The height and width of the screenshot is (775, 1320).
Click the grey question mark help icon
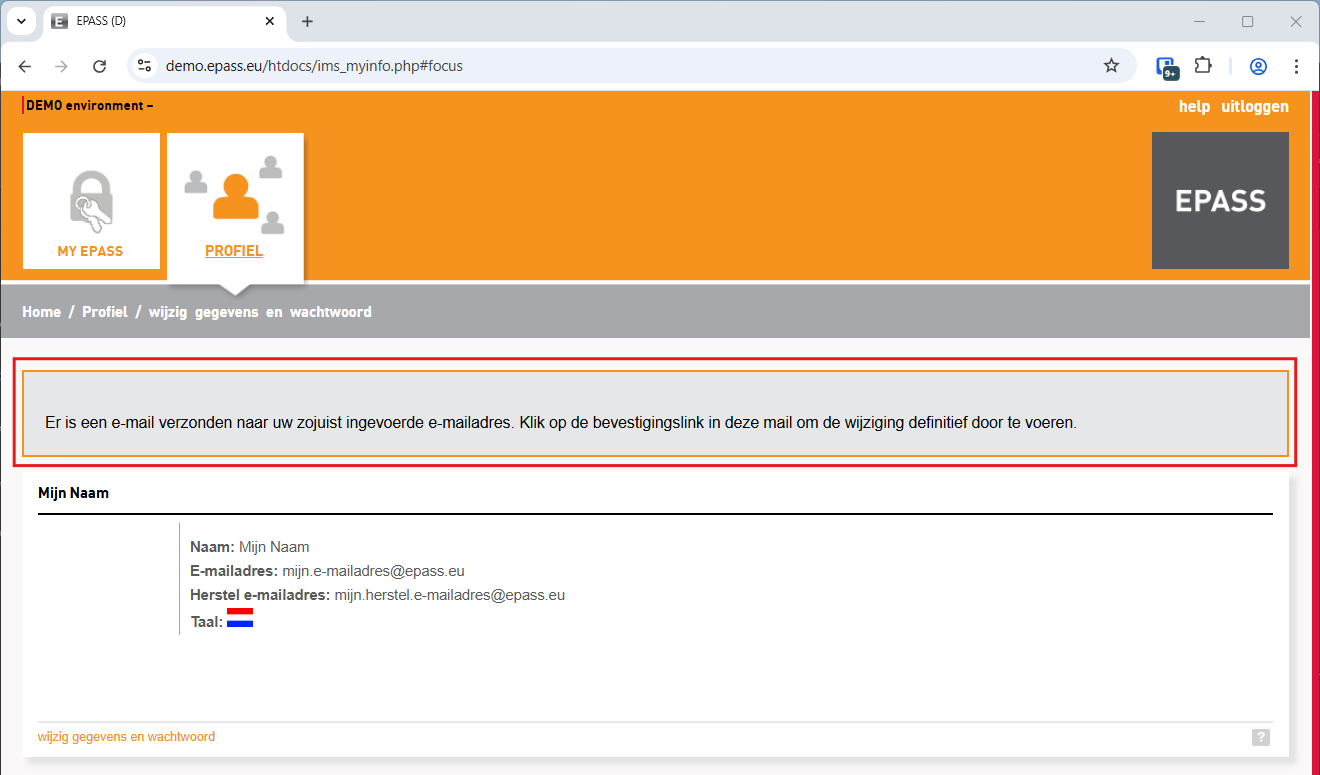click(1261, 737)
